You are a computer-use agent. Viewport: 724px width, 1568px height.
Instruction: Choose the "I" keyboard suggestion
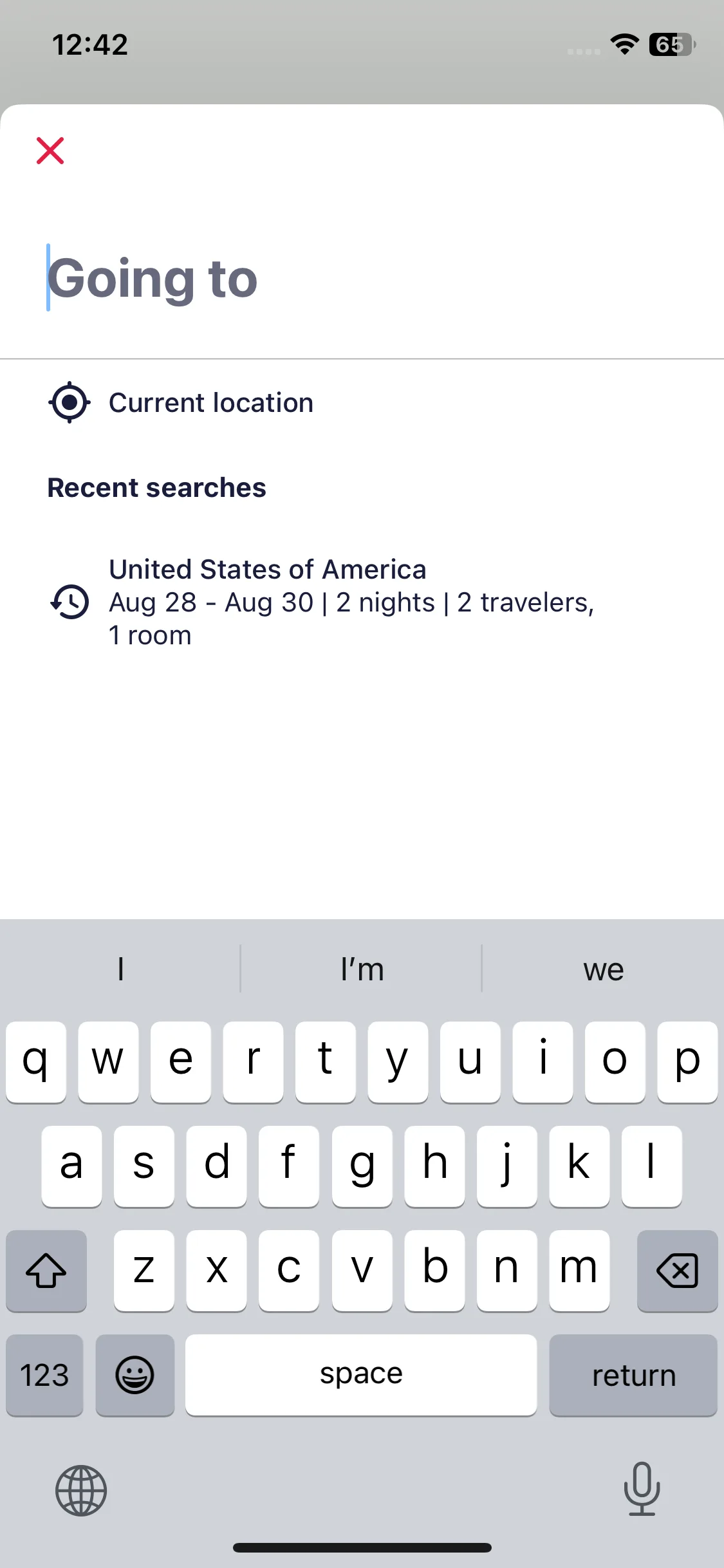click(120, 969)
